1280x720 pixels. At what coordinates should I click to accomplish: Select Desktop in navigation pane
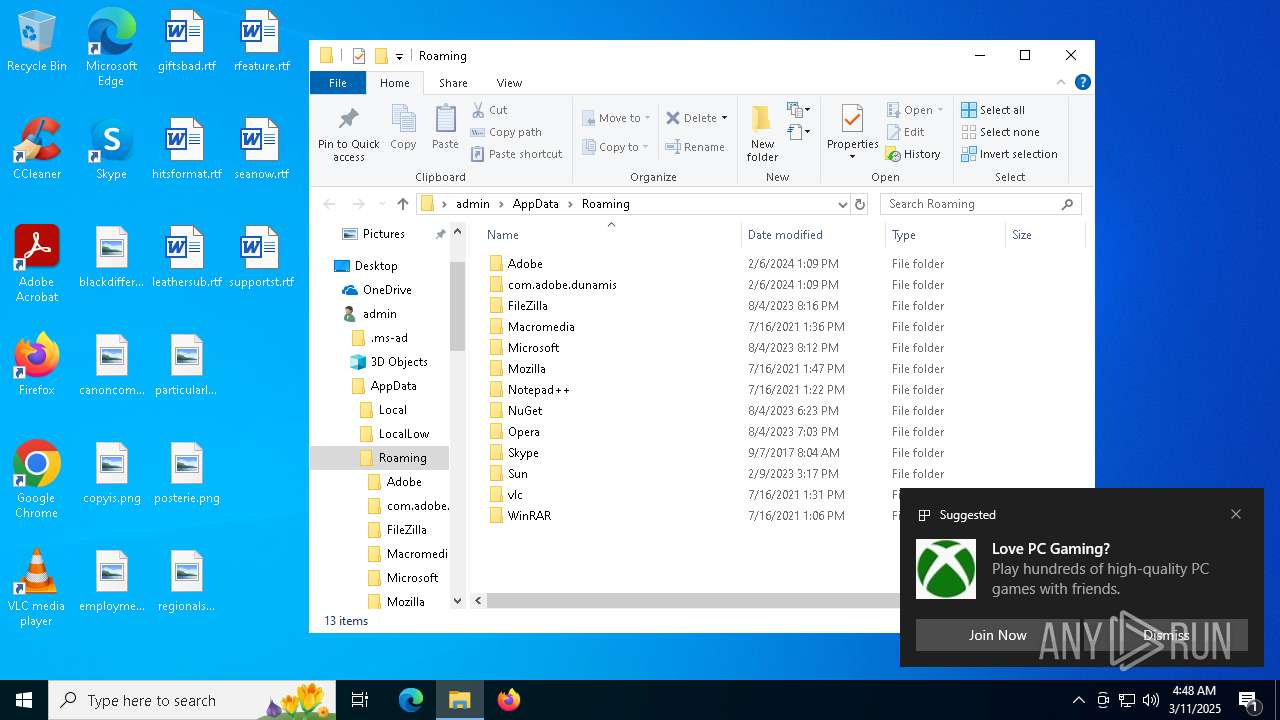pos(375,266)
